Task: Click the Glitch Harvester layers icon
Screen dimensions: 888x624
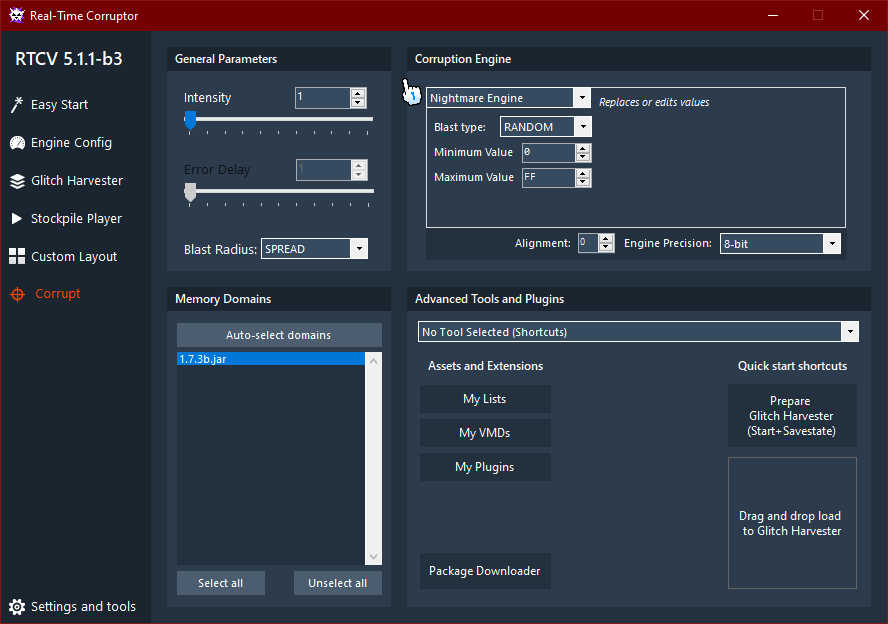Action: click(17, 181)
